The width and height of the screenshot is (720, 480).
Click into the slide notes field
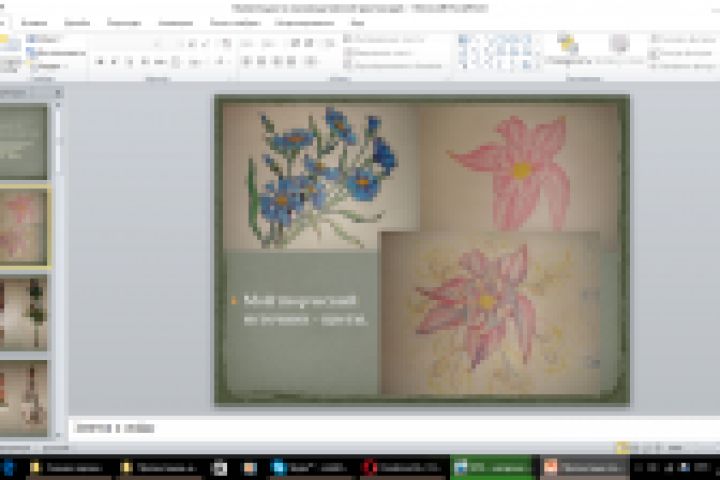click(x=394, y=429)
